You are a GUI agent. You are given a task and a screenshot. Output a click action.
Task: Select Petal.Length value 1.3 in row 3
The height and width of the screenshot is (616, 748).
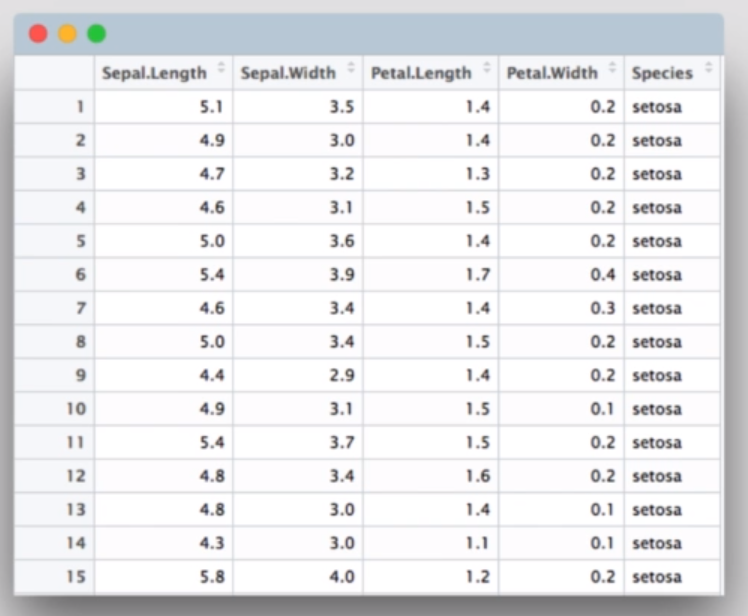431,174
